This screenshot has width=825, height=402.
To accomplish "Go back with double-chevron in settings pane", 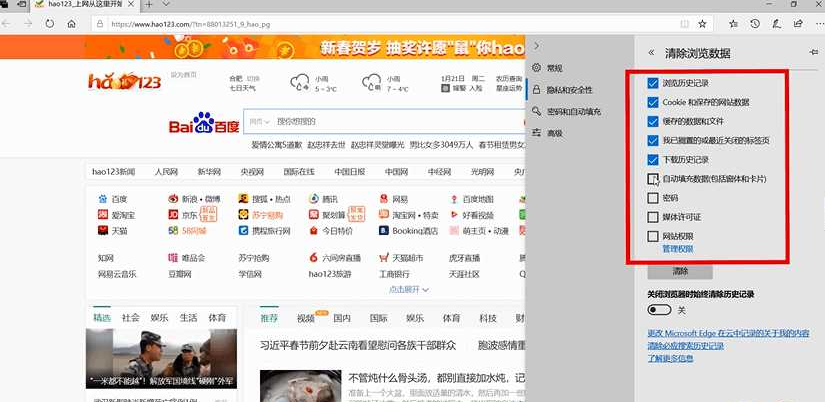I will click(651, 53).
